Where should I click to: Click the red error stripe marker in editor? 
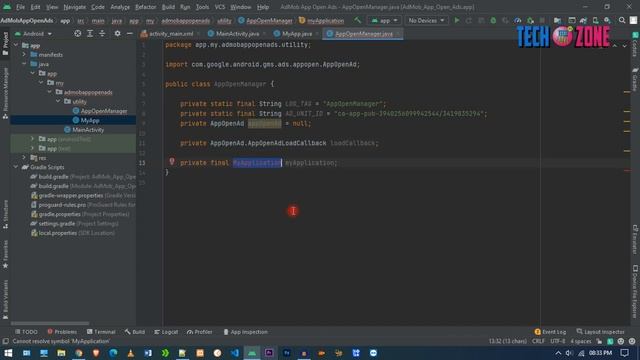pos(627,170)
